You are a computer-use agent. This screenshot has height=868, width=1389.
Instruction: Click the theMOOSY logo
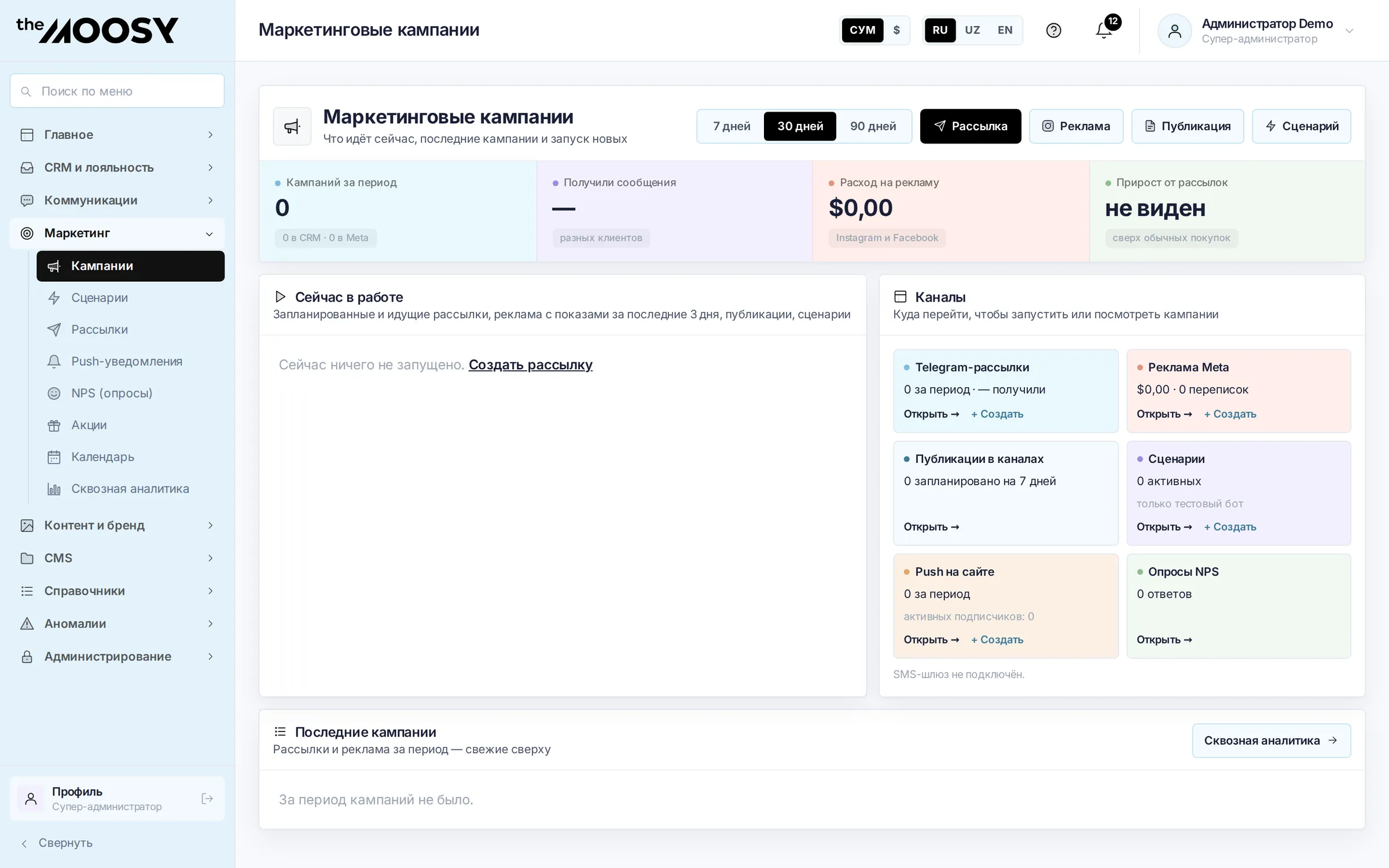(x=97, y=30)
